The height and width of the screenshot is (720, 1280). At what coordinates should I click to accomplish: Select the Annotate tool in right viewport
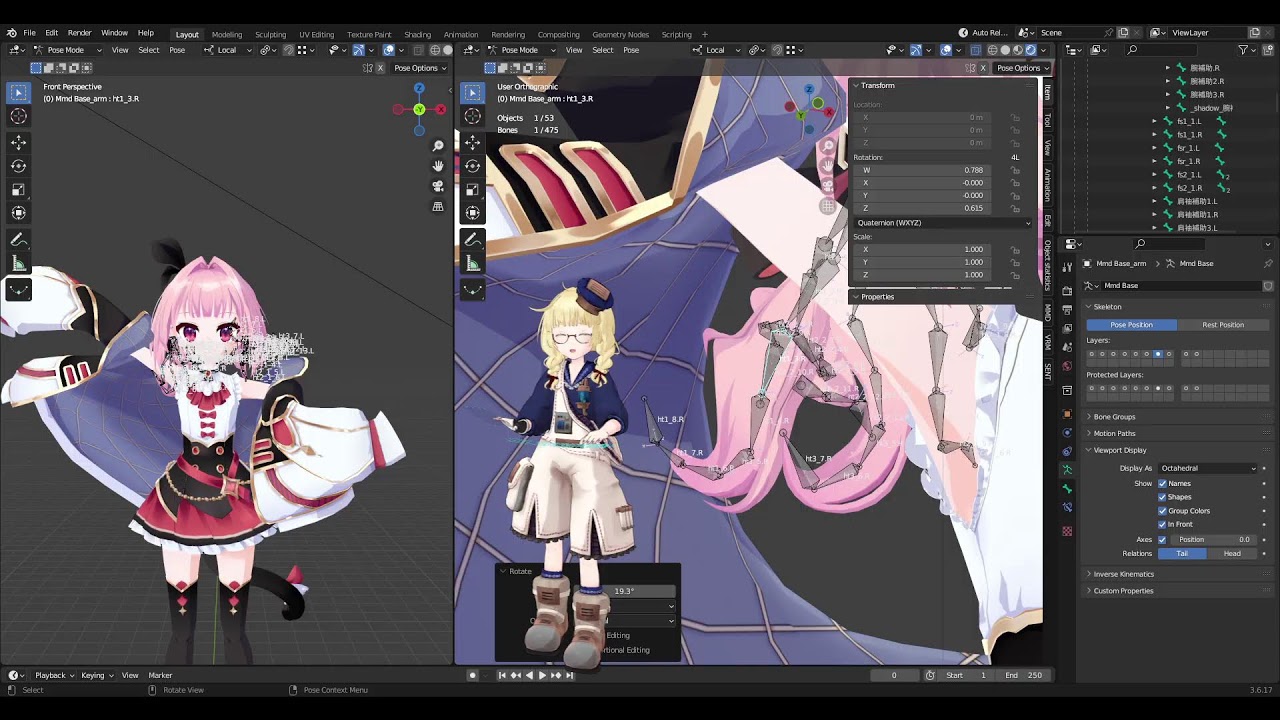(473, 240)
